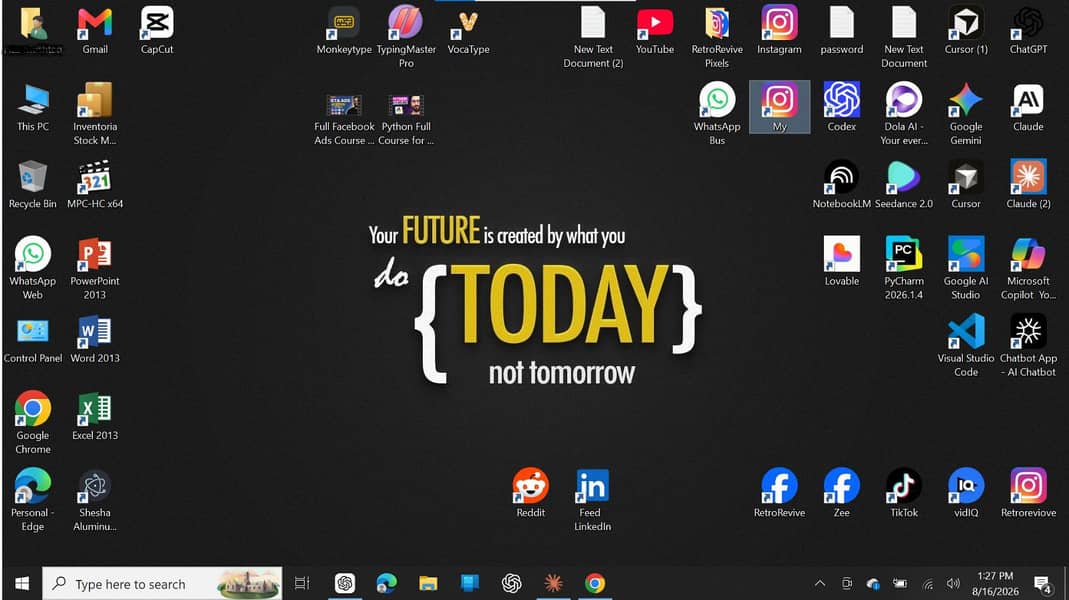
Task: Open TypingMaster Pro shortcut
Action: coord(406,38)
